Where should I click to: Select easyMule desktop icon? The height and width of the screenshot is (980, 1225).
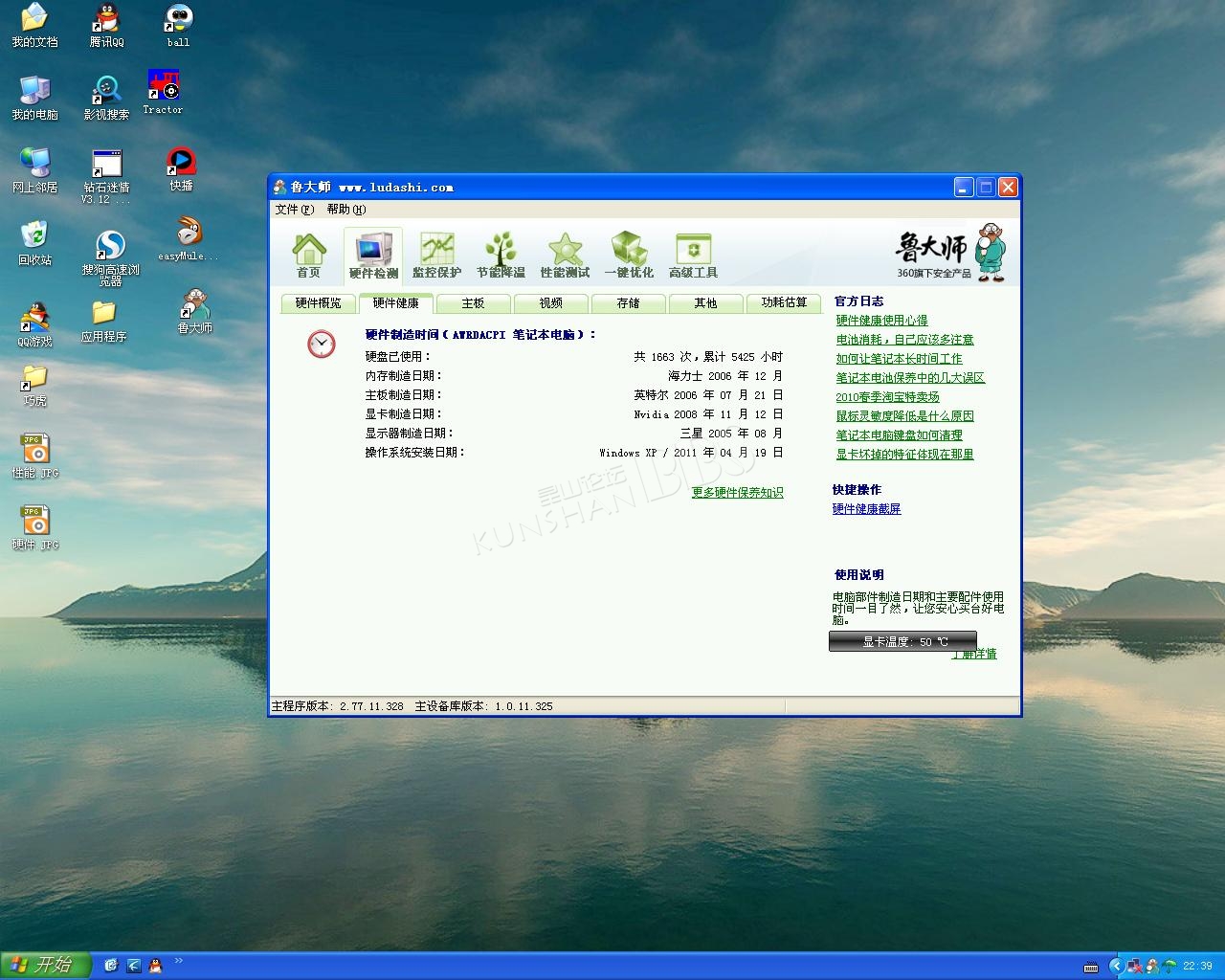pos(189,239)
